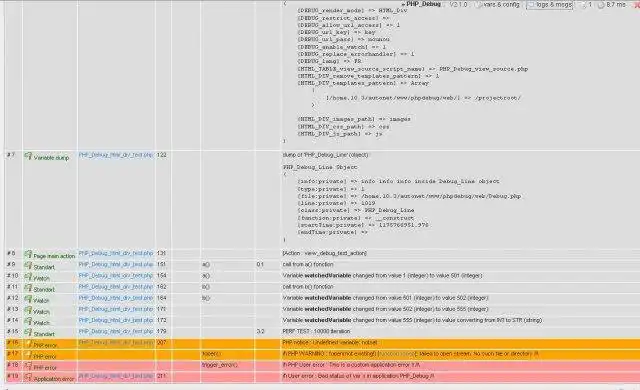Click the Watch type icon in row #14
Screen dimensions: 640x390
tap(28, 321)
